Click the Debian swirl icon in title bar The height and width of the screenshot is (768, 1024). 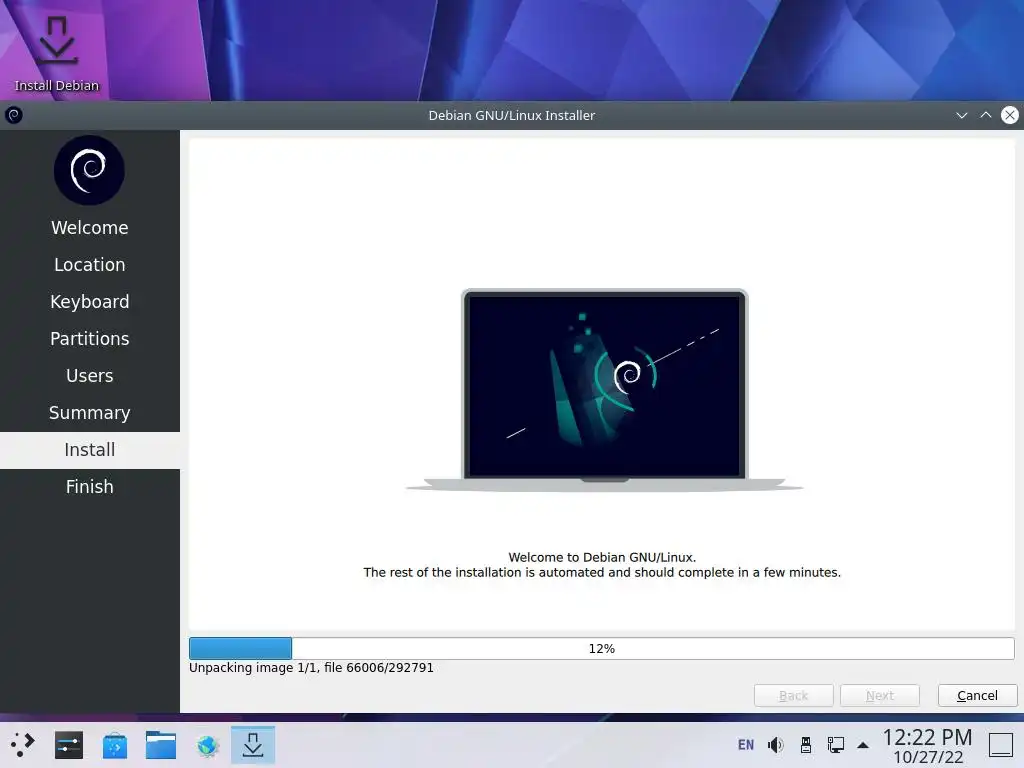(14, 116)
